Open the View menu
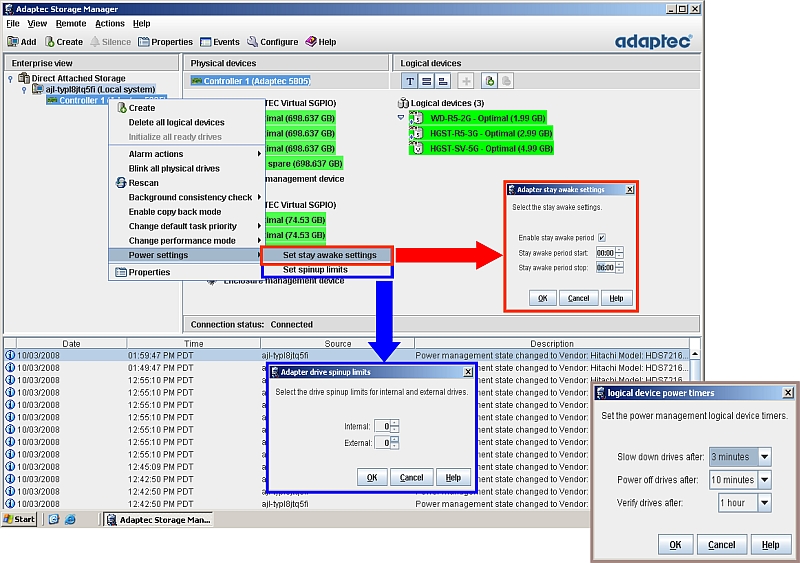 [37, 23]
